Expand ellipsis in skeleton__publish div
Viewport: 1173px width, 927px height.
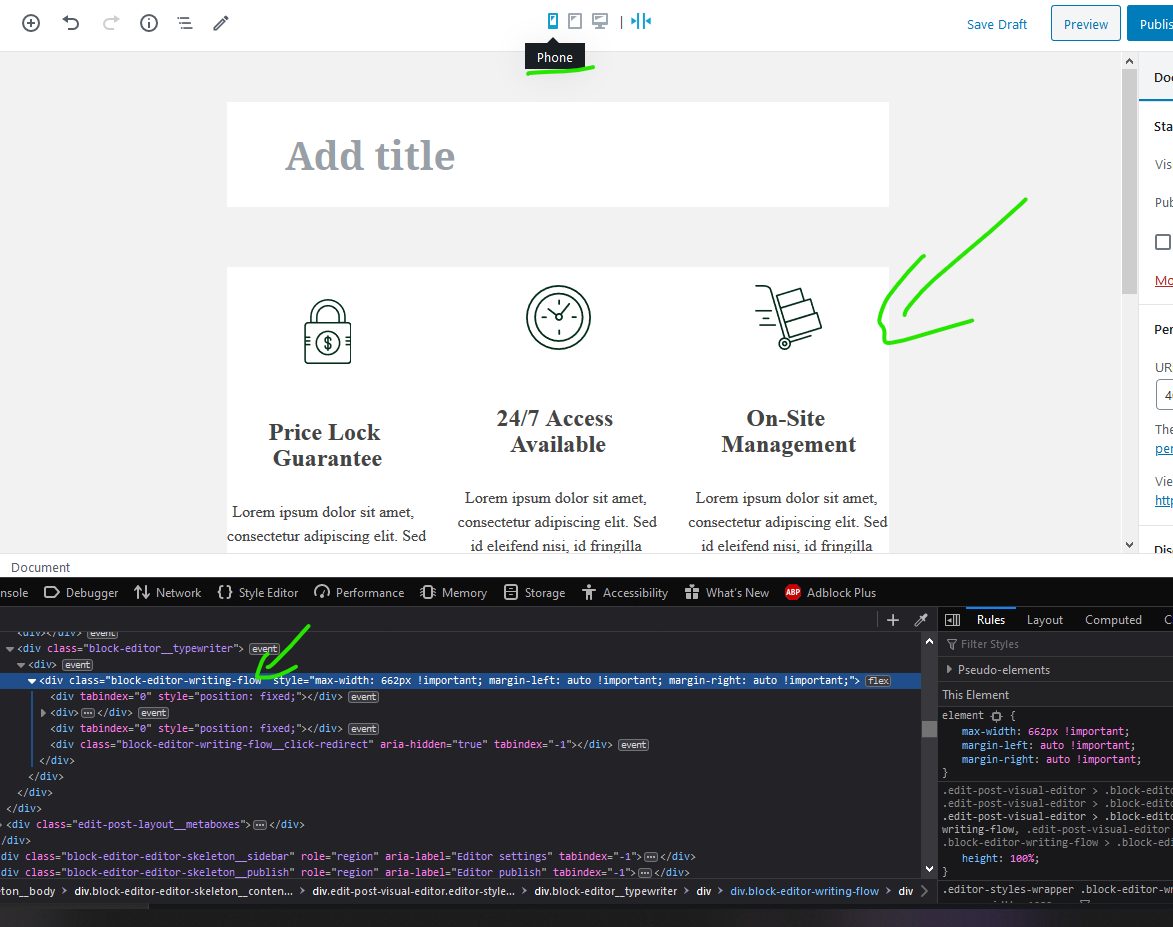tap(644, 872)
